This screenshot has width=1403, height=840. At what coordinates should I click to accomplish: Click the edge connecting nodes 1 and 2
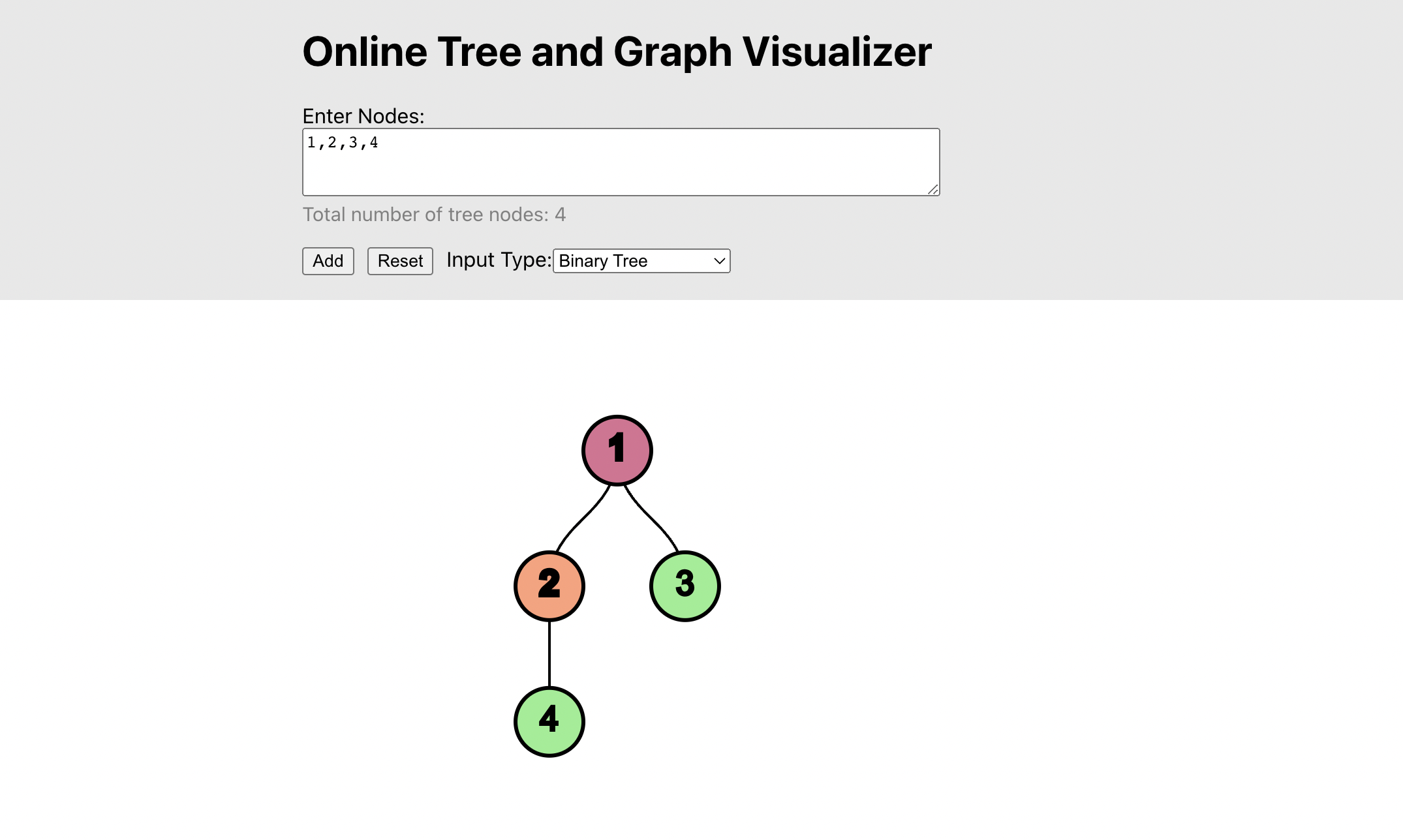coord(582,519)
